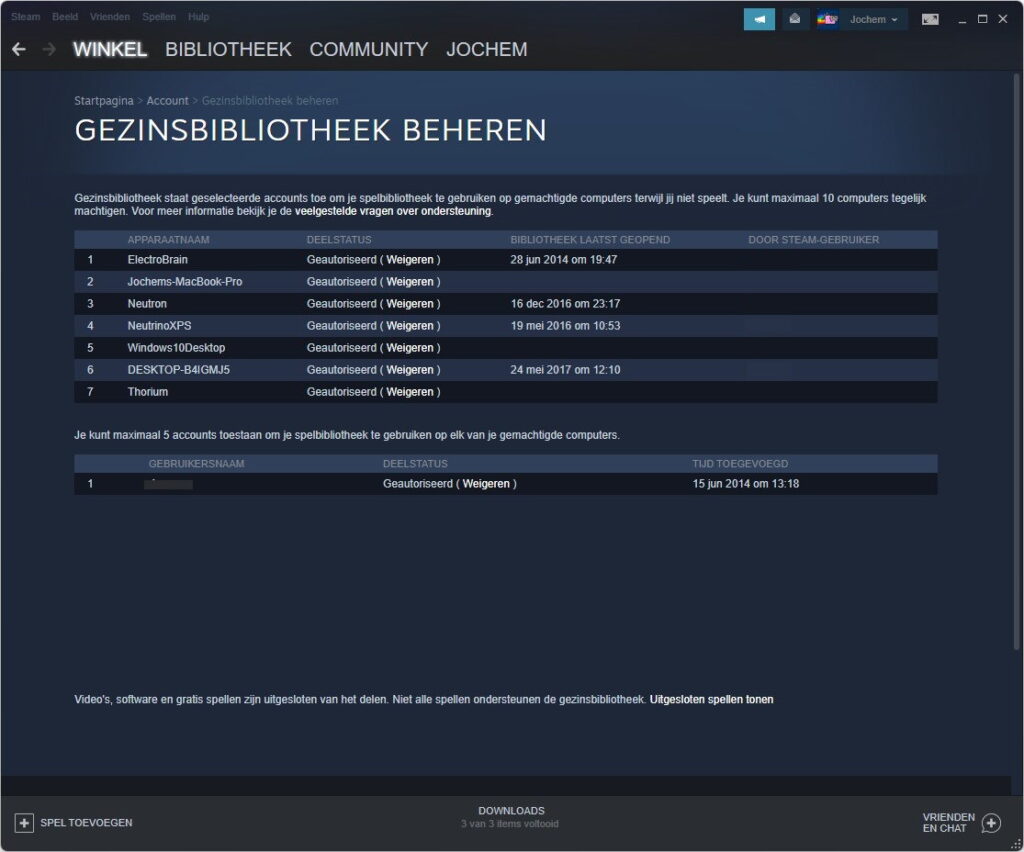The width and height of the screenshot is (1024, 852).
Task: Click Weigeren for Neutron
Action: coord(409,304)
